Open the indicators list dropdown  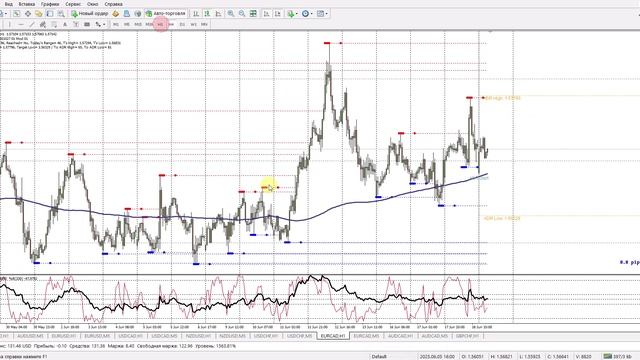click(x=292, y=13)
